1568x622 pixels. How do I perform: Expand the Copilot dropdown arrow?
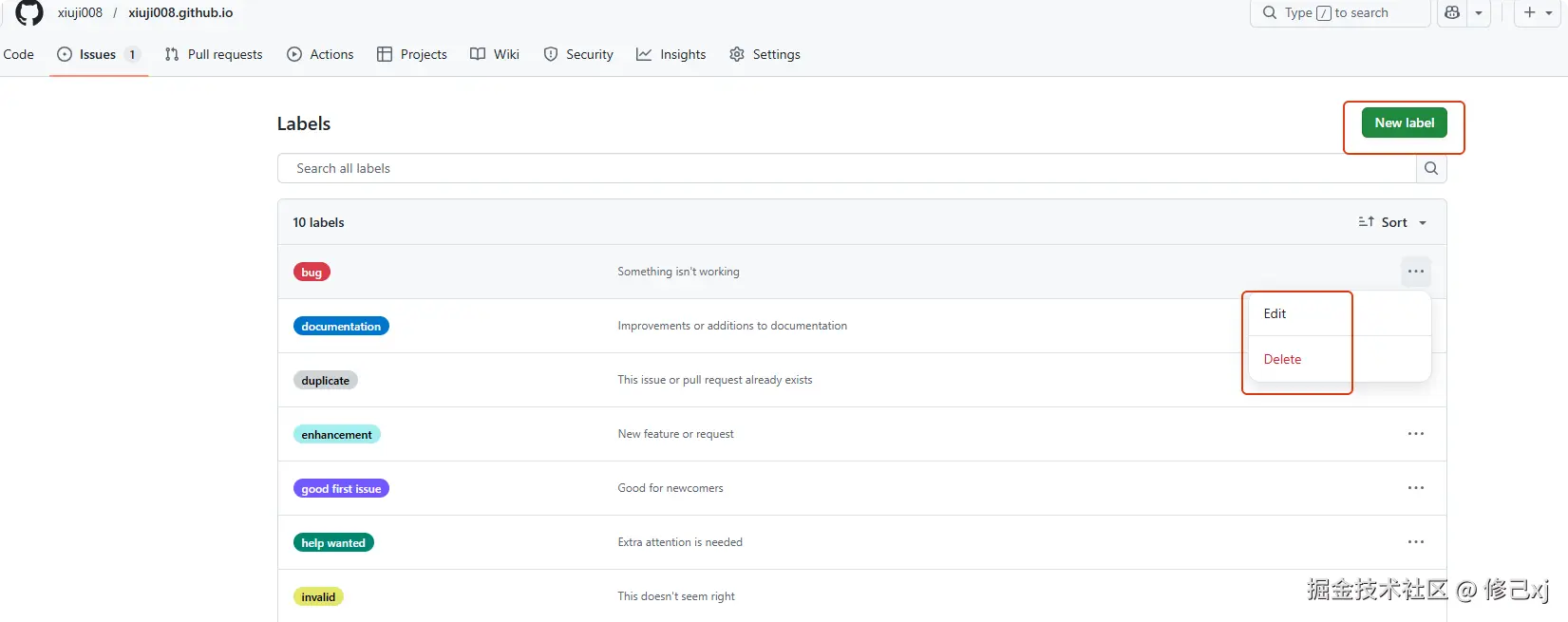1479,13
